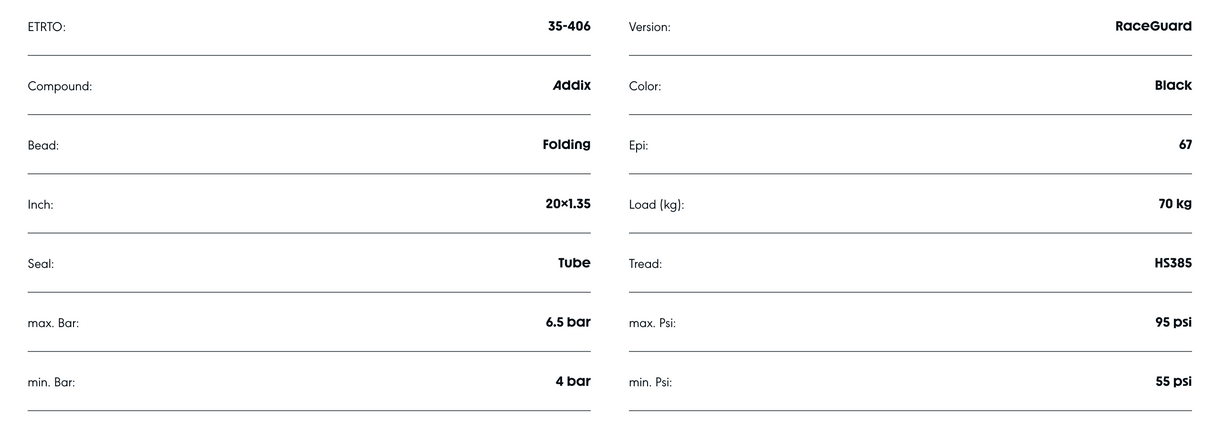Click the Folding bead value
1214x425 pixels.
click(x=566, y=144)
